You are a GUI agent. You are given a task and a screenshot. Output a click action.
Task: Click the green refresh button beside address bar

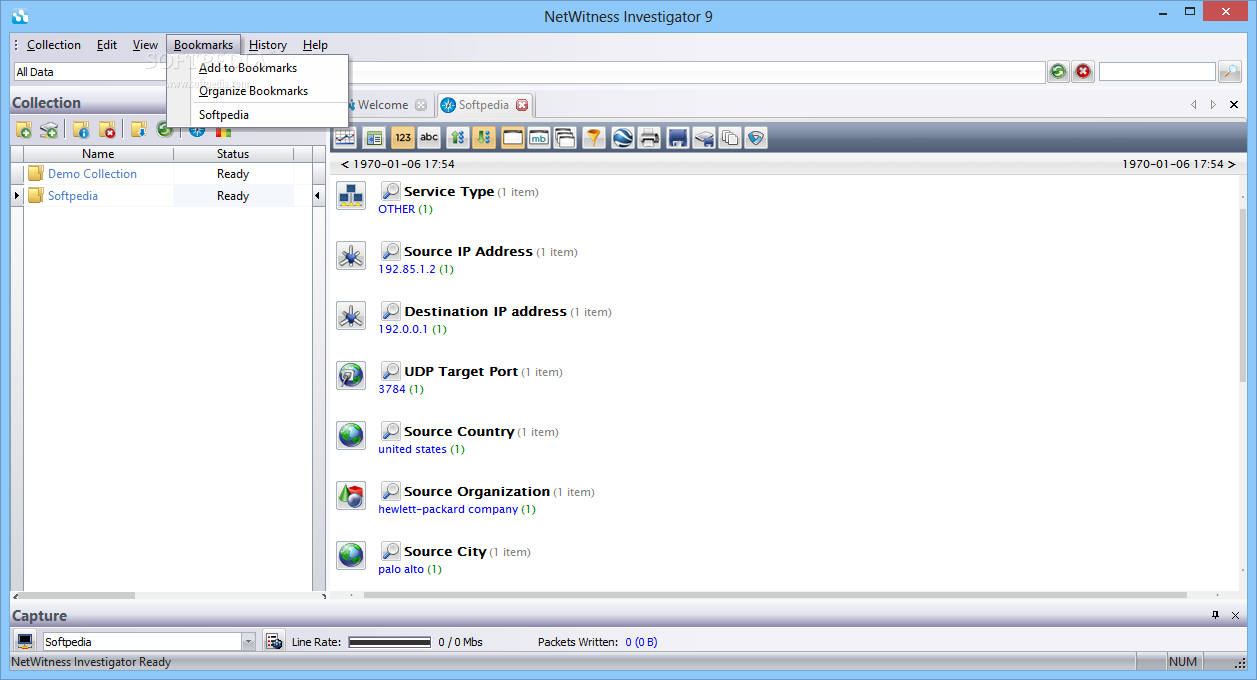(1058, 72)
